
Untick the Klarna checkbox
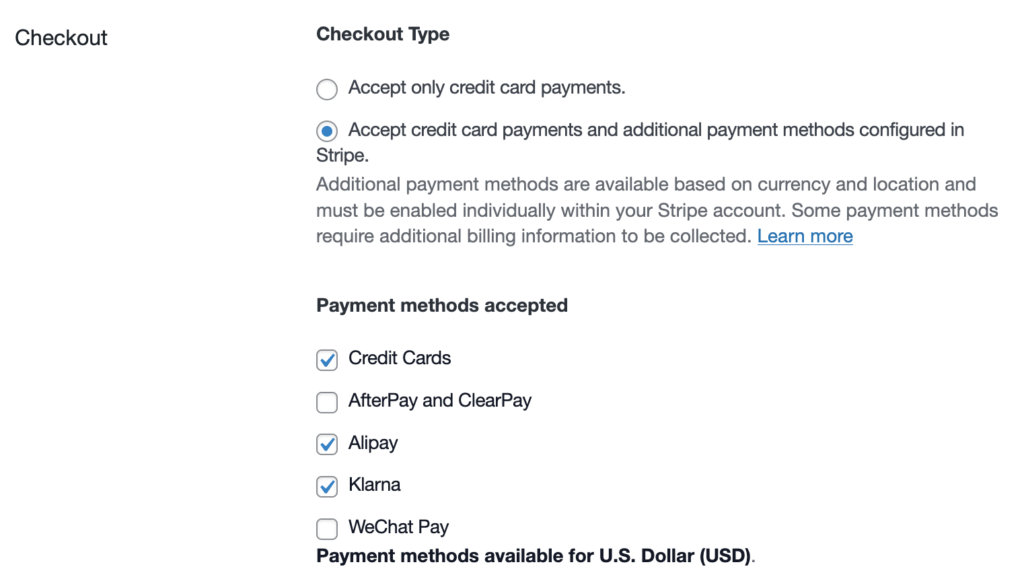pos(327,487)
